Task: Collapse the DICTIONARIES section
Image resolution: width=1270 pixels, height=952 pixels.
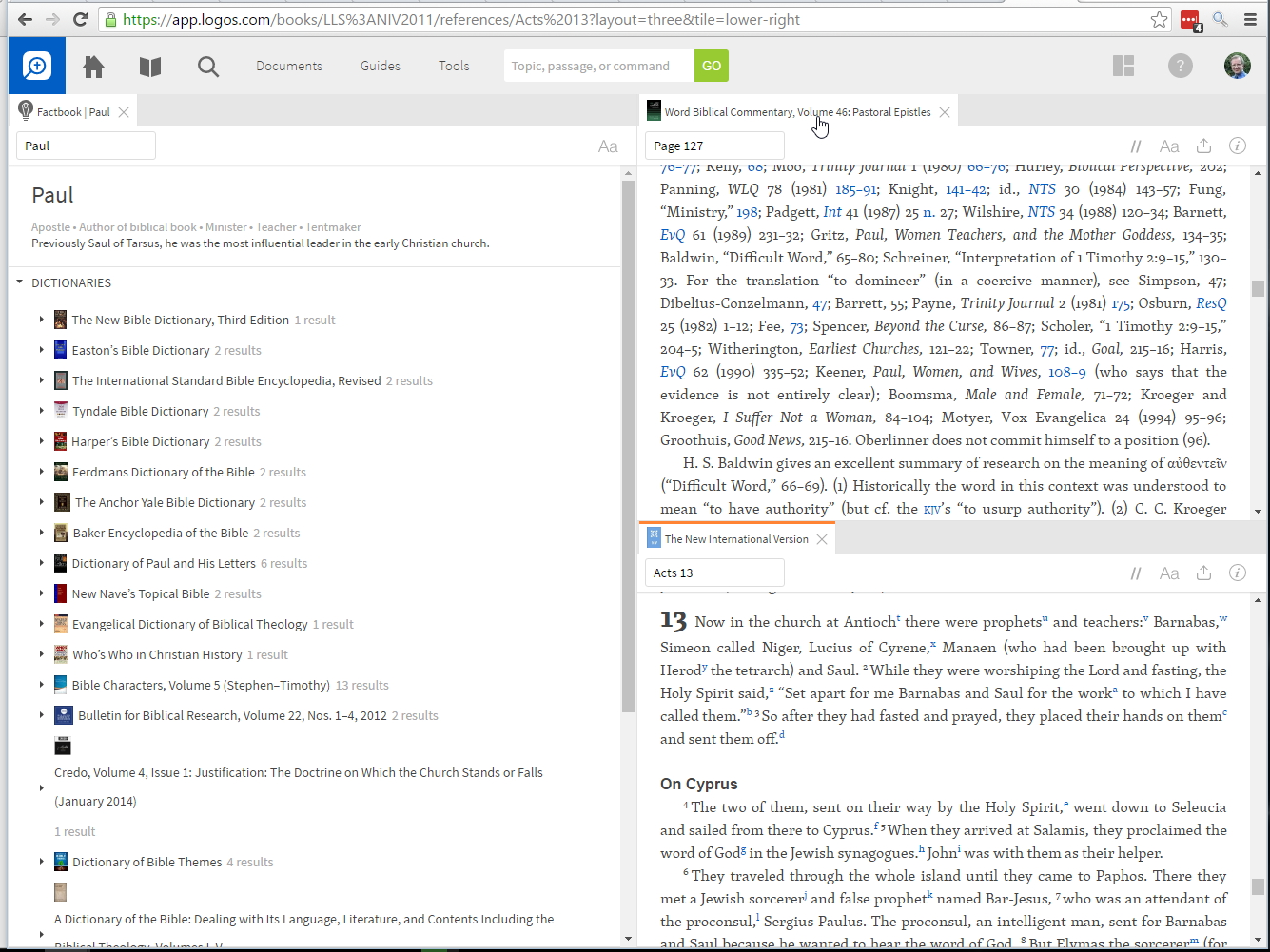Action: tap(20, 282)
